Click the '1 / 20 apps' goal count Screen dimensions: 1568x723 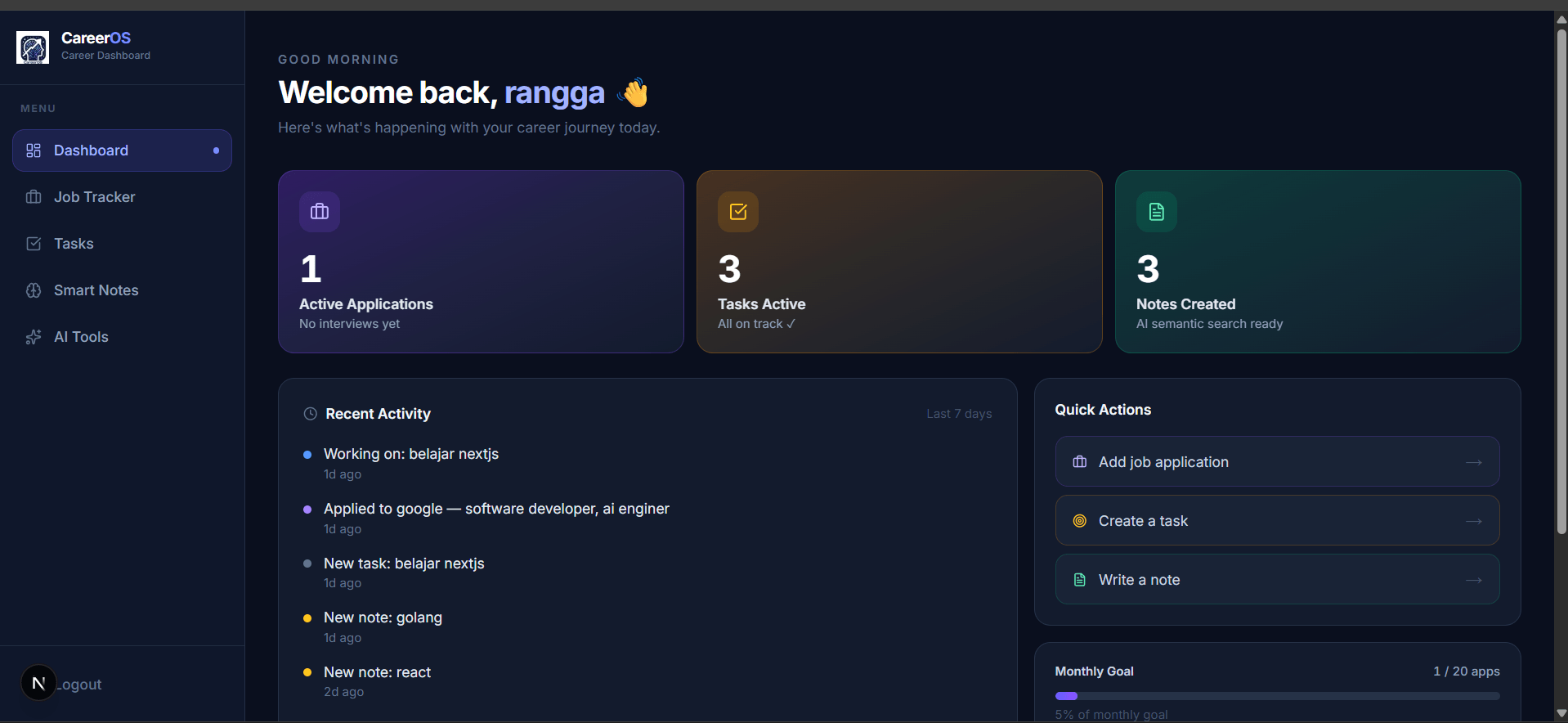(1467, 671)
